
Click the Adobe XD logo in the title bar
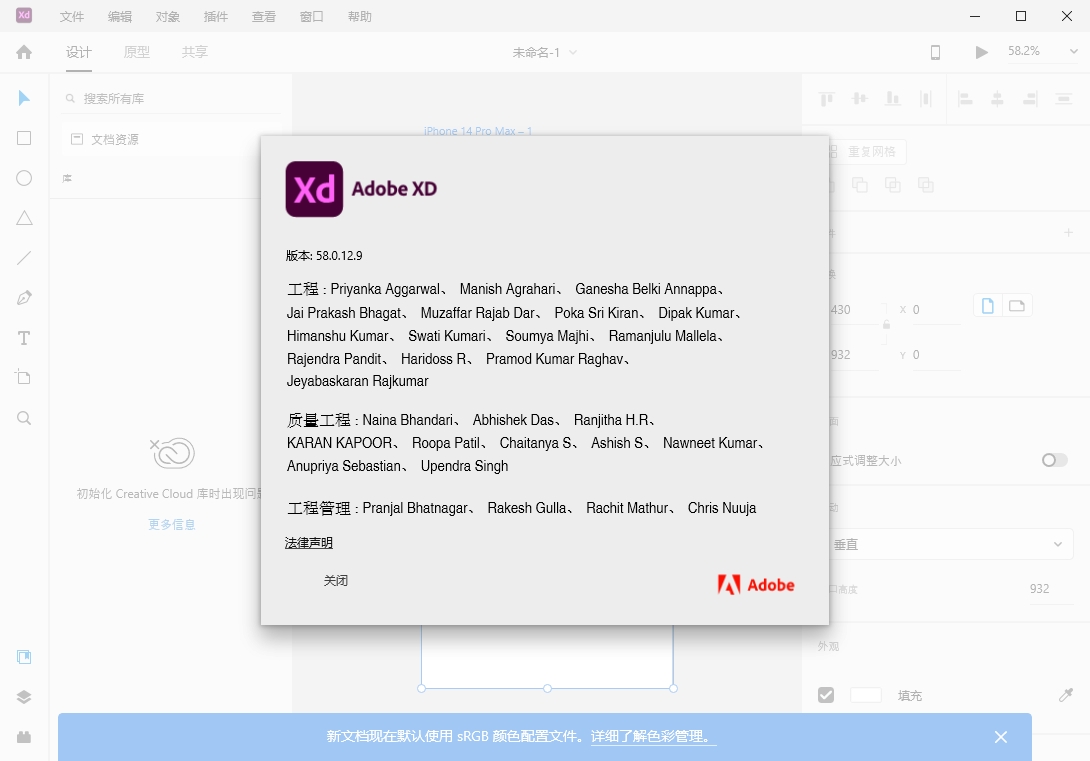pyautogui.click(x=24, y=15)
